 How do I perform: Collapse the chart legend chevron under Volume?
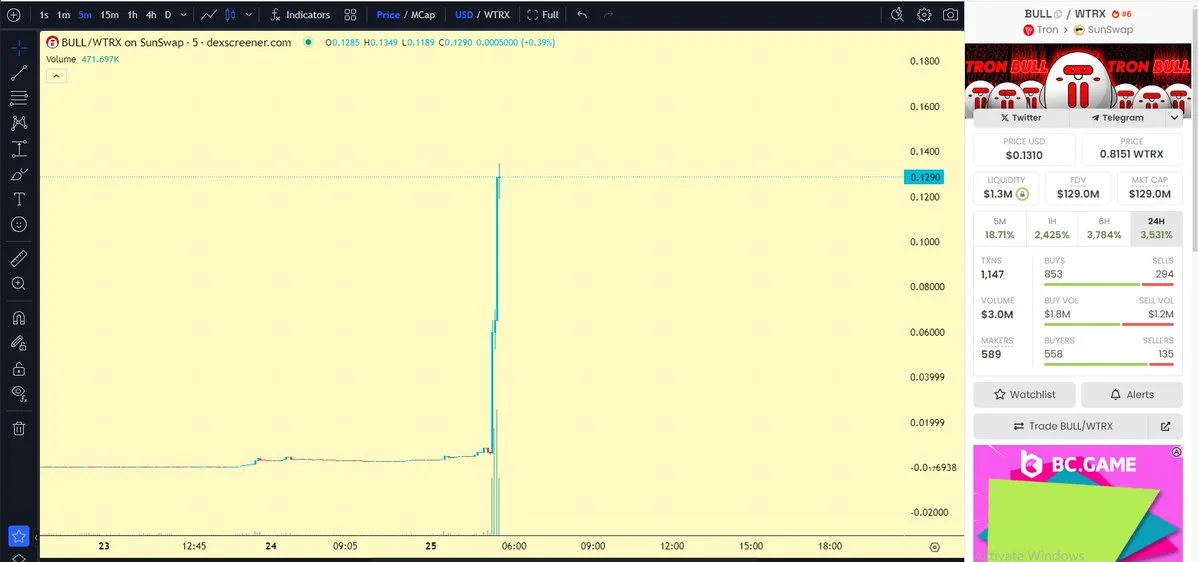[57, 76]
